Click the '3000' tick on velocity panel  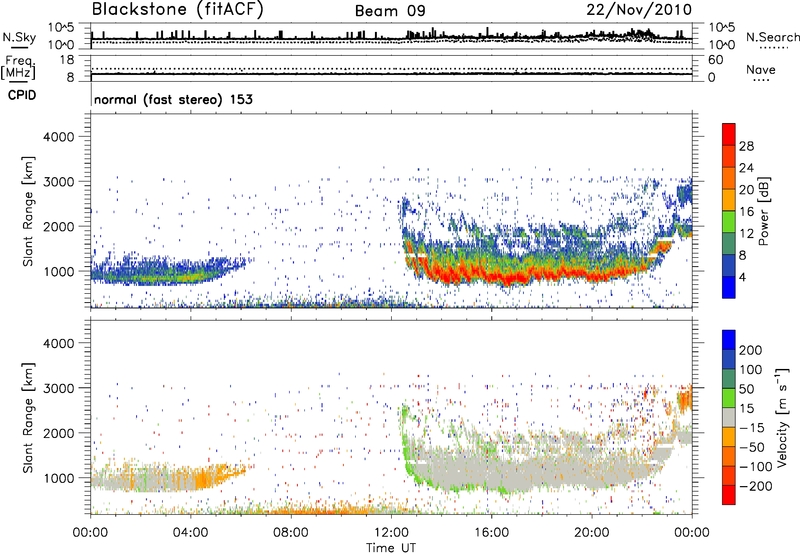(58, 388)
